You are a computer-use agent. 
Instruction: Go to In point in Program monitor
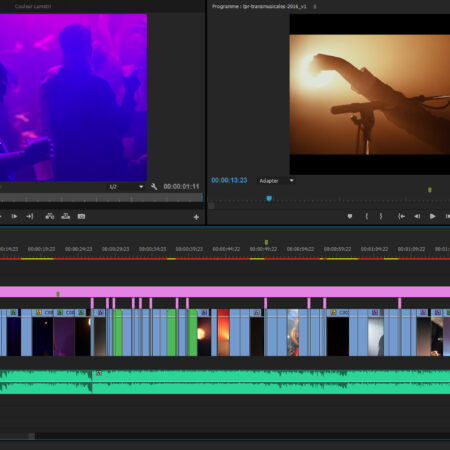click(401, 216)
